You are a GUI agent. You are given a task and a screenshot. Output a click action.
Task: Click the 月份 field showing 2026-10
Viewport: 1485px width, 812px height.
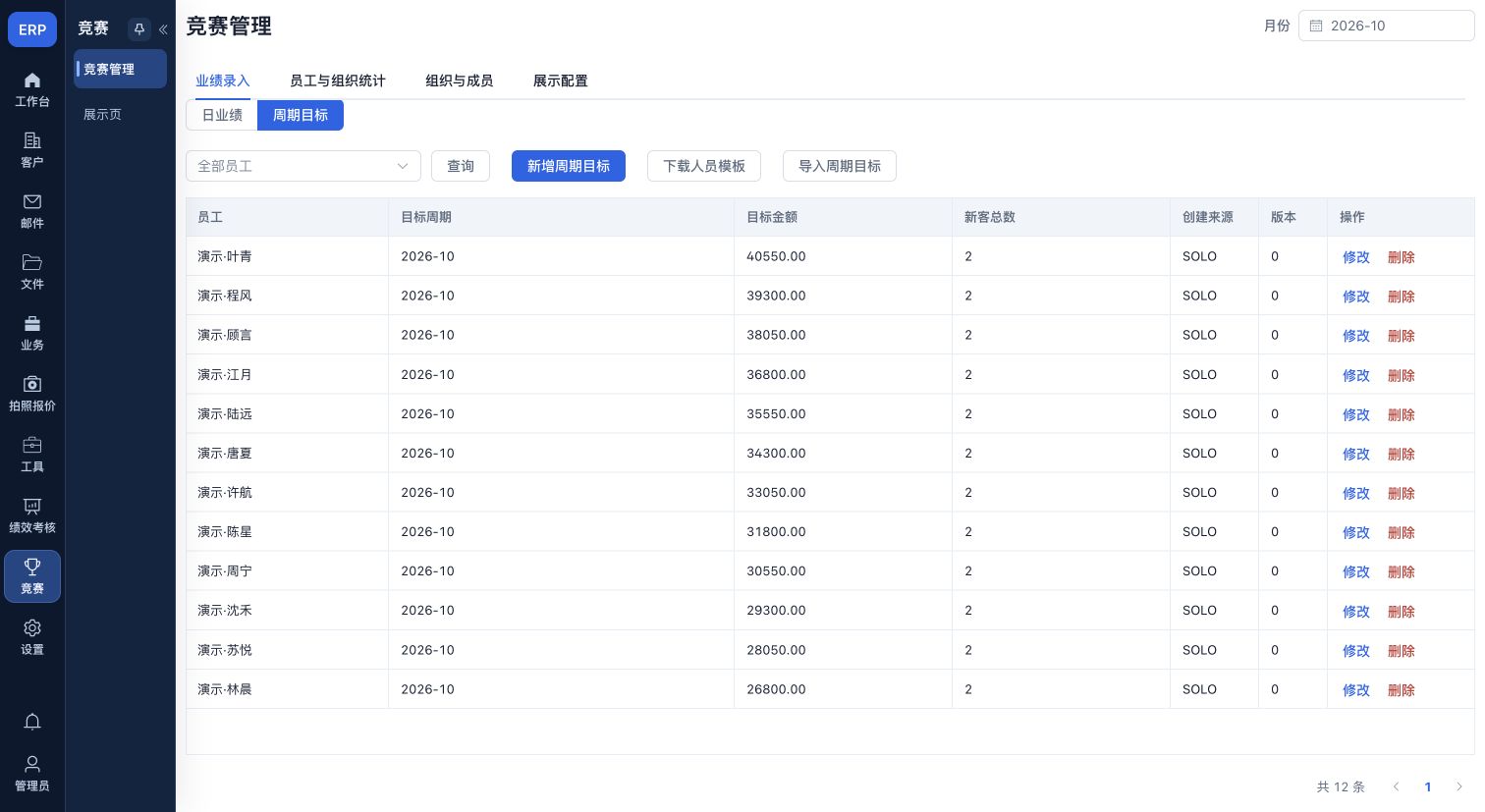(x=1386, y=26)
